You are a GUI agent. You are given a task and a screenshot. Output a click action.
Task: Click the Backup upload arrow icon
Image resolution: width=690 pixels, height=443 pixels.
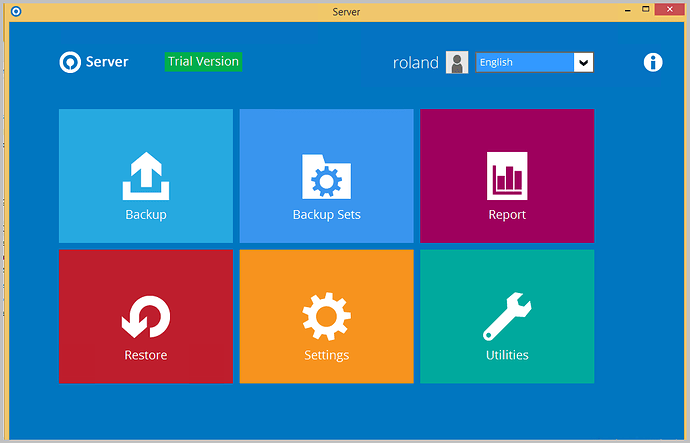(x=146, y=177)
